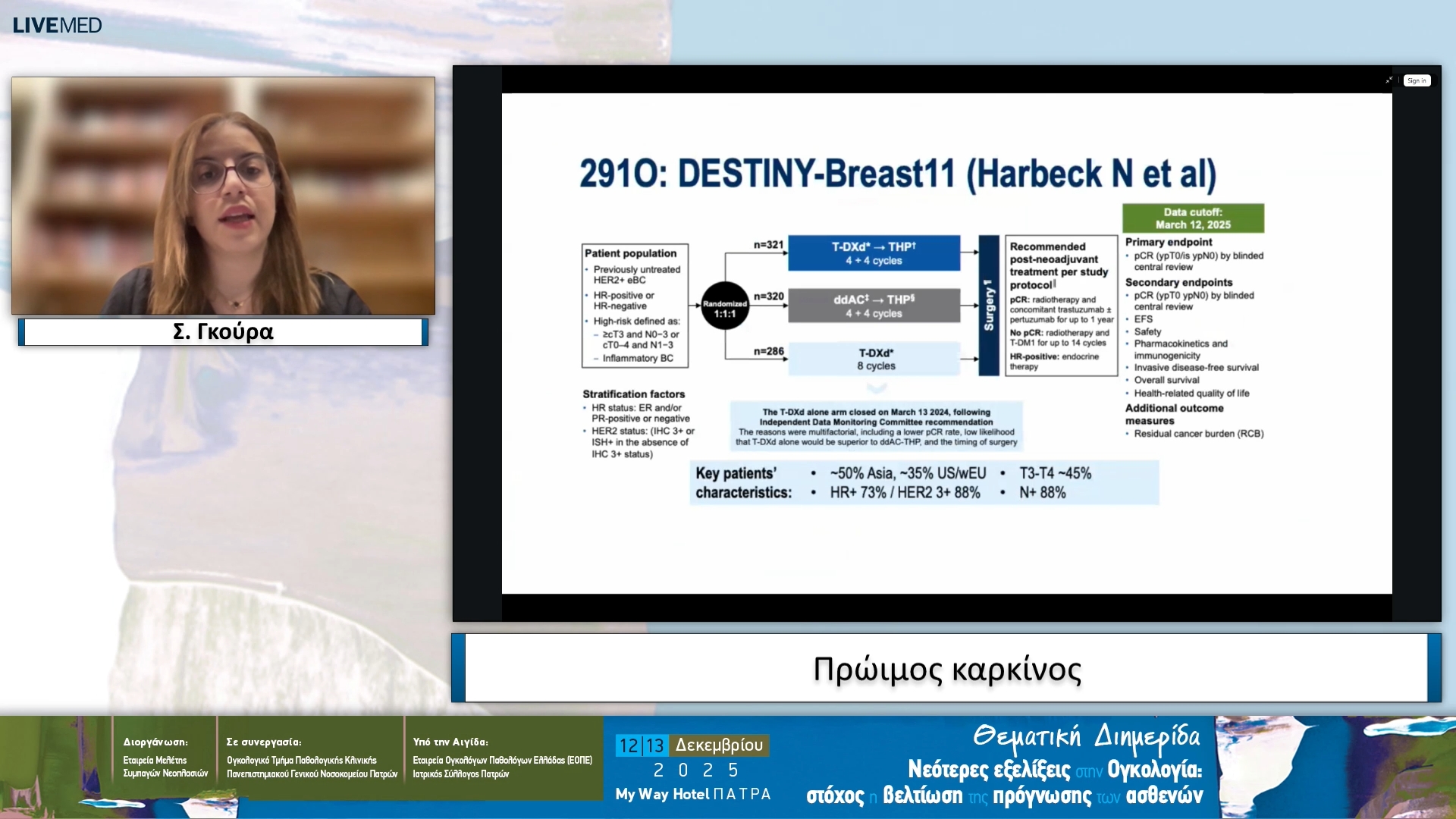Click the speaker webcam video feed
Image resolution: width=1456 pixels, height=819 pixels.
pos(223,196)
